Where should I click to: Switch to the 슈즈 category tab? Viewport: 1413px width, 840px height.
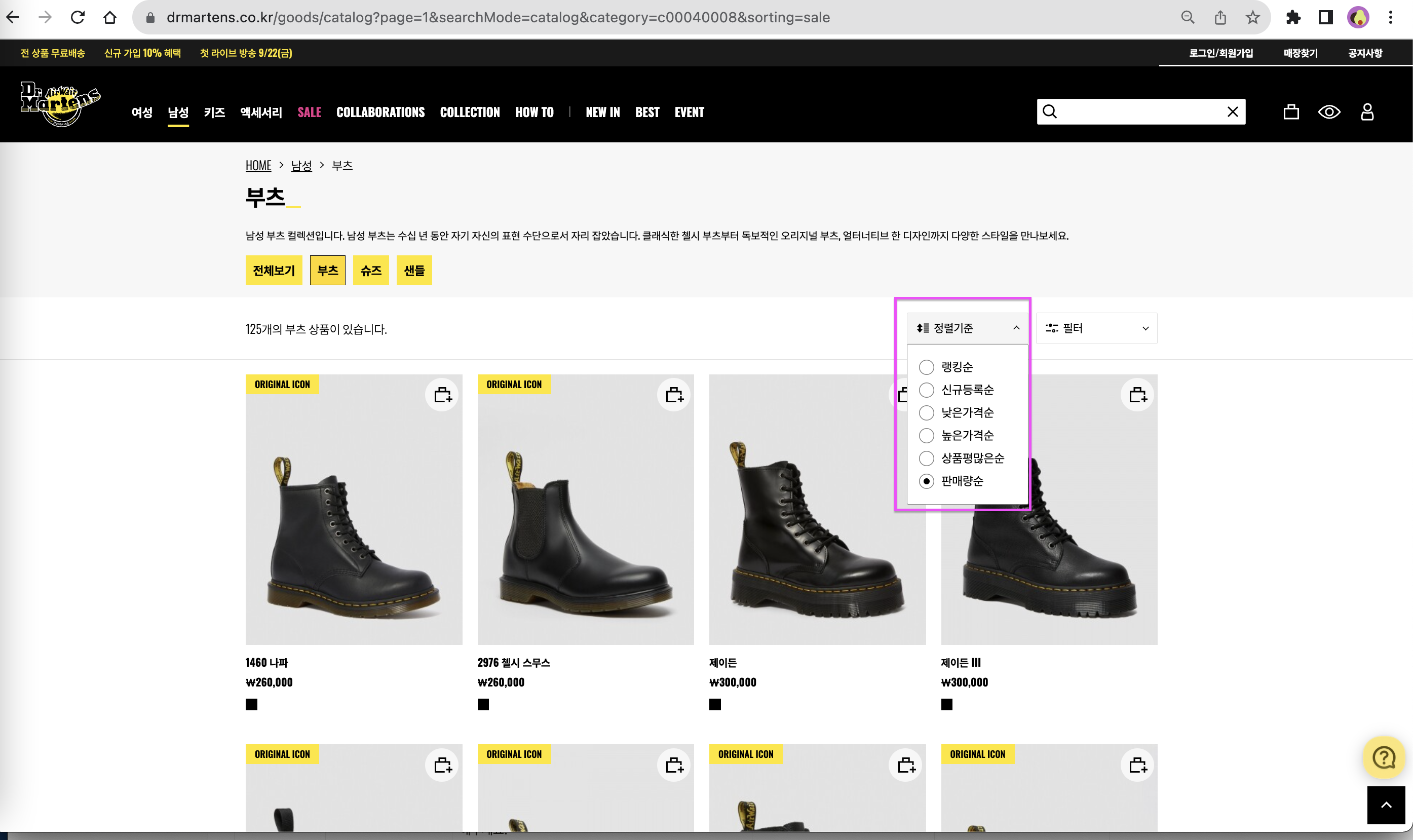point(371,271)
